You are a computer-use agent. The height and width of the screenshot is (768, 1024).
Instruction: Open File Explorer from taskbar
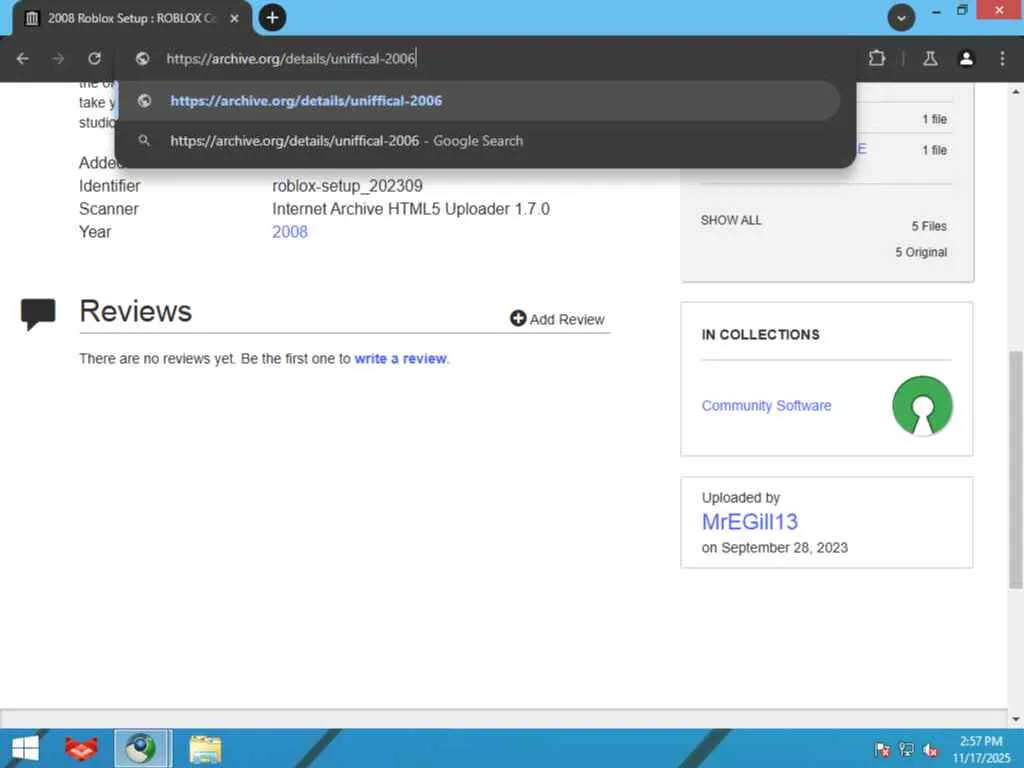click(x=205, y=748)
